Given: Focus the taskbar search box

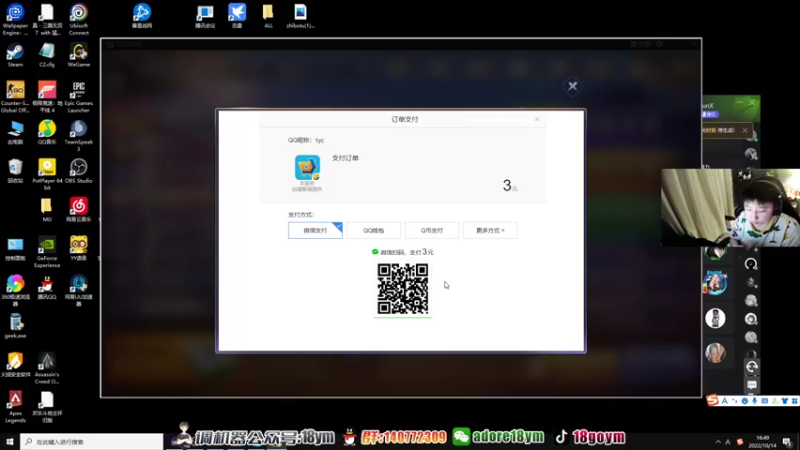Looking at the screenshot, I should tap(92, 441).
